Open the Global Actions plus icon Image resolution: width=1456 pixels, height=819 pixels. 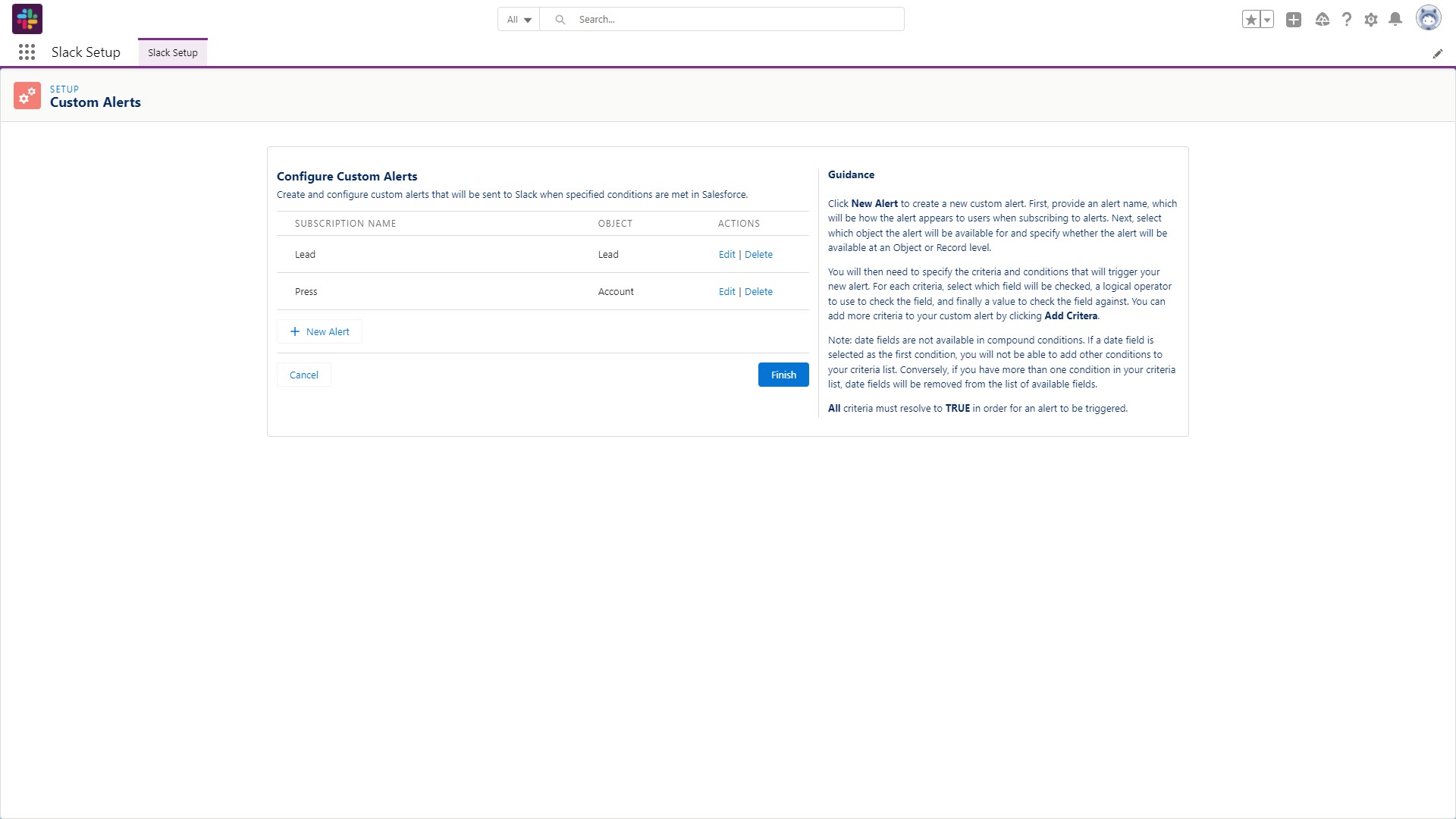tap(1294, 20)
